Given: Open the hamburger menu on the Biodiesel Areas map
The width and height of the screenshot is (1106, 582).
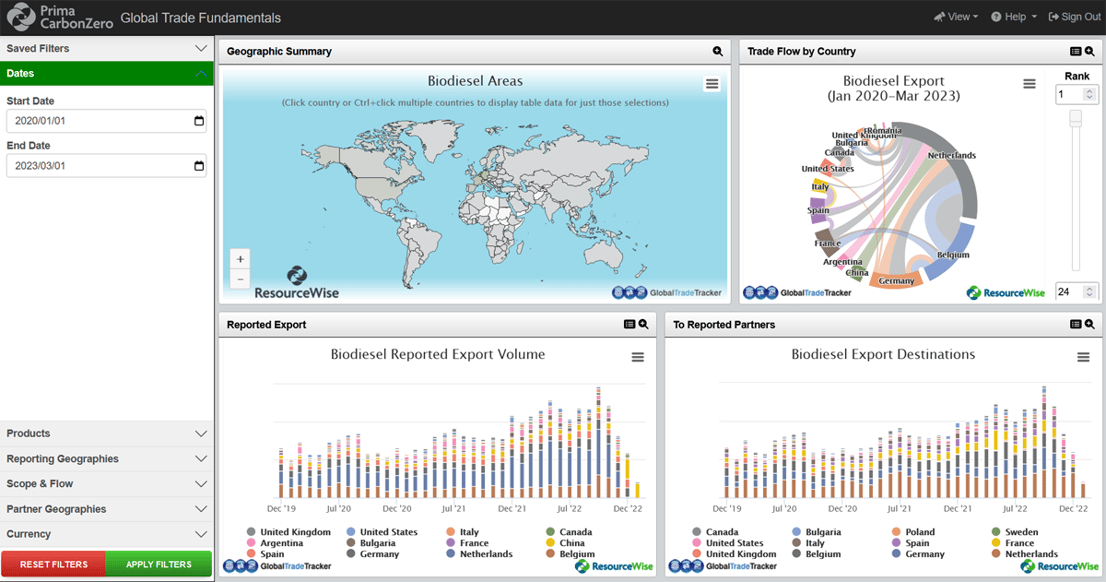Looking at the screenshot, I should [711, 84].
